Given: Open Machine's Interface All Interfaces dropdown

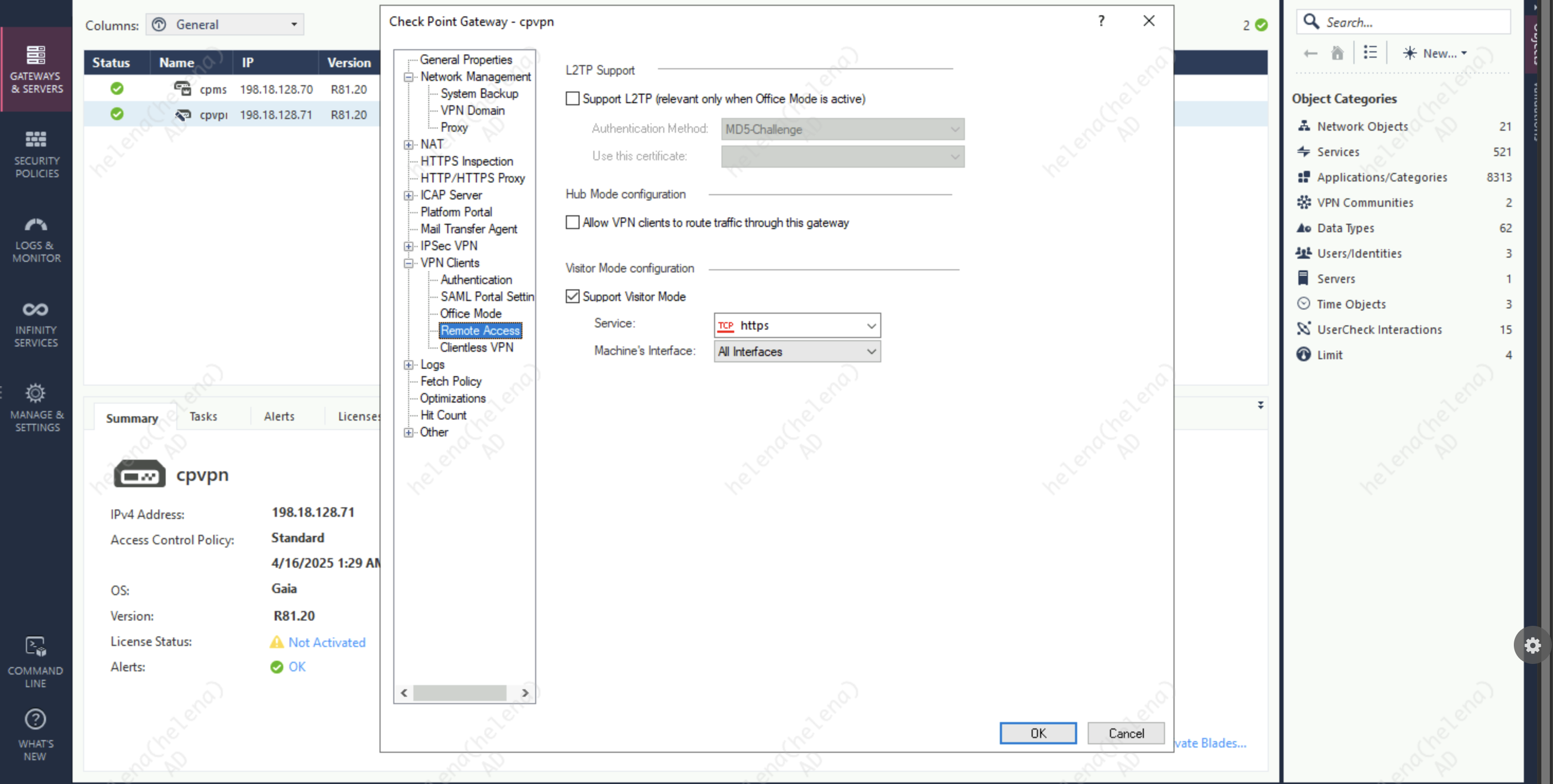Looking at the screenshot, I should point(797,352).
